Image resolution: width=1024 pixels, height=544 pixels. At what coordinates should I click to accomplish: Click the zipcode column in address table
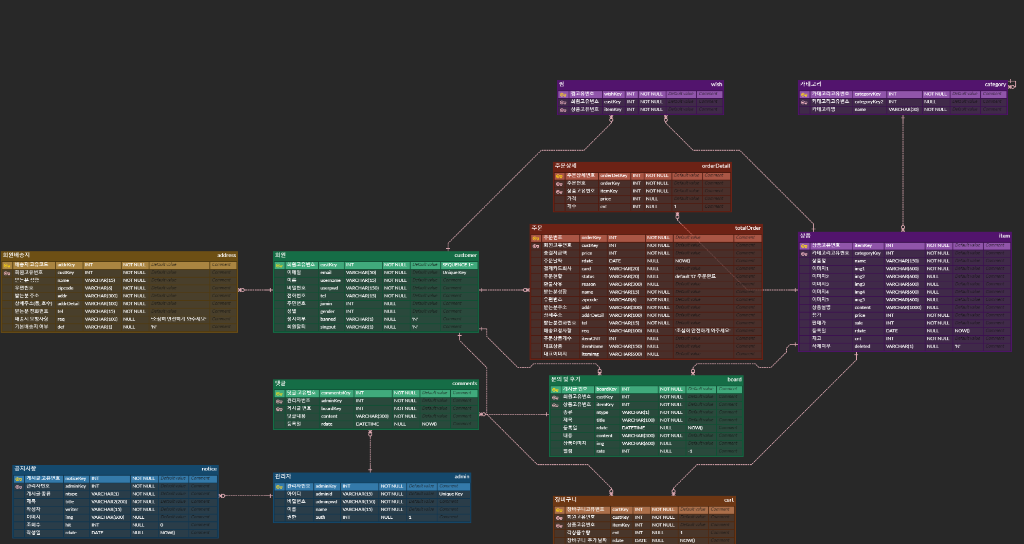[65, 288]
